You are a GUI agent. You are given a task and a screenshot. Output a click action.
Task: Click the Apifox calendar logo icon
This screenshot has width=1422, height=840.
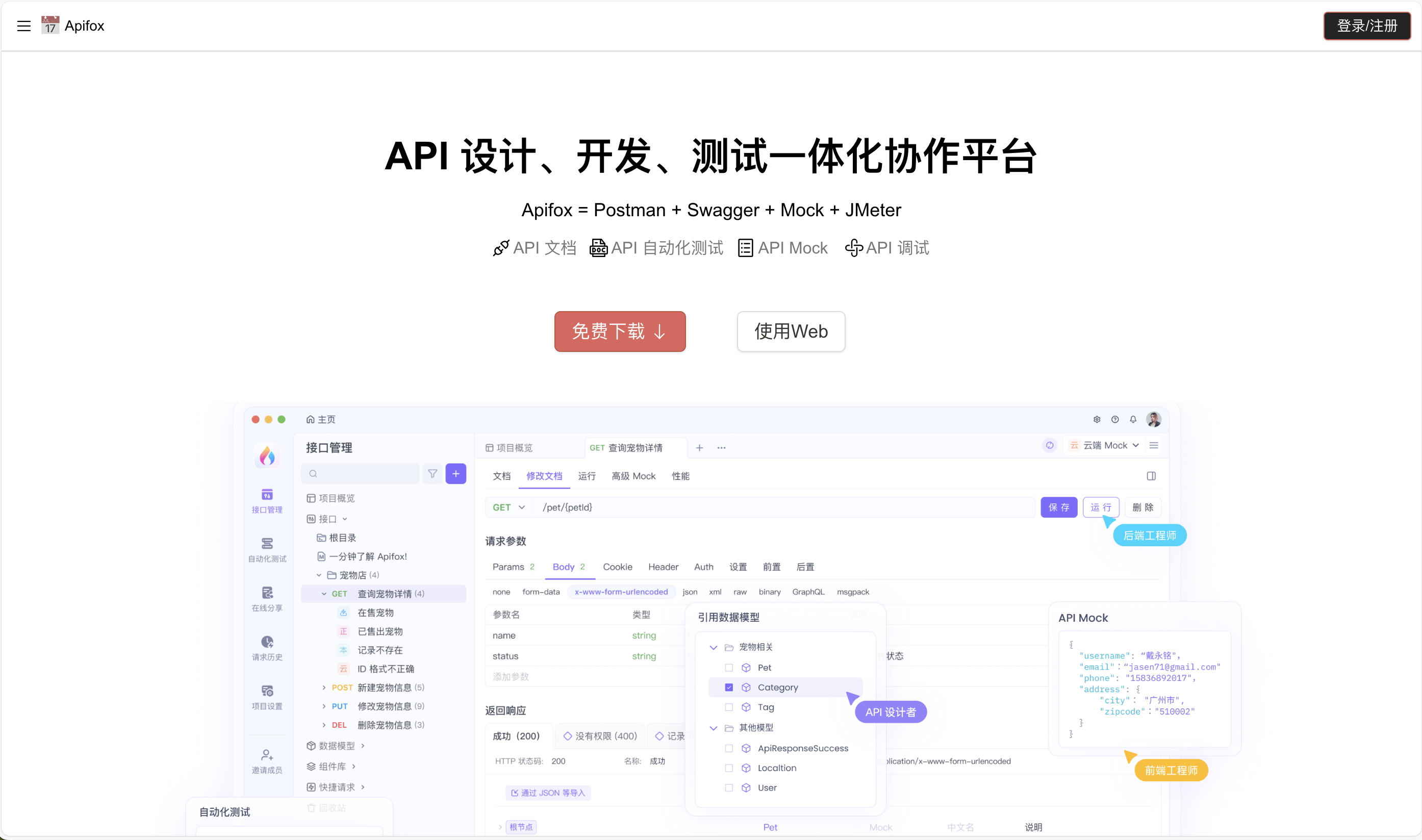coord(50,26)
